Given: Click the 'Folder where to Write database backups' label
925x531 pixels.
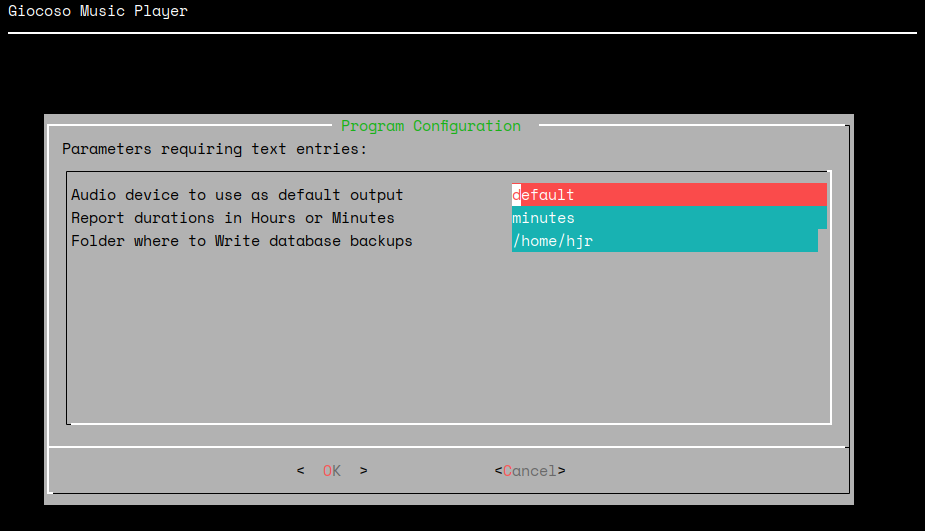Looking at the screenshot, I should [241, 241].
